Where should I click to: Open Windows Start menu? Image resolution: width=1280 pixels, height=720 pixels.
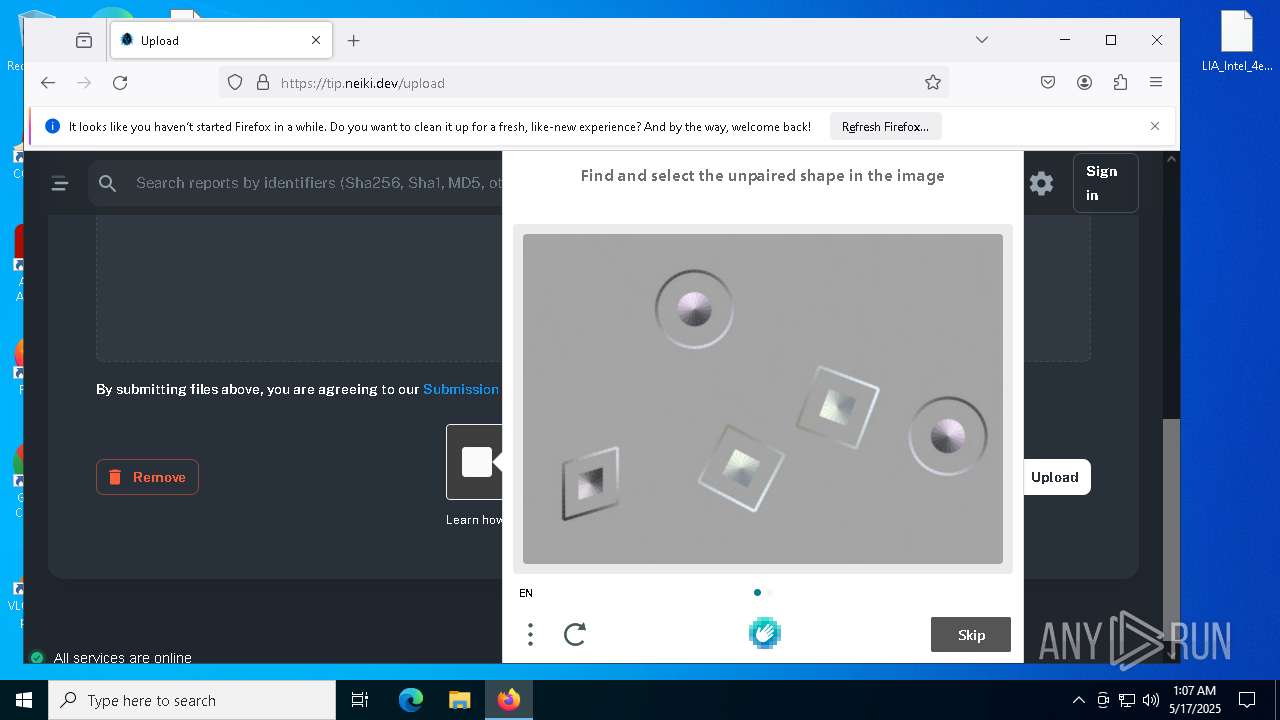click(x=24, y=700)
